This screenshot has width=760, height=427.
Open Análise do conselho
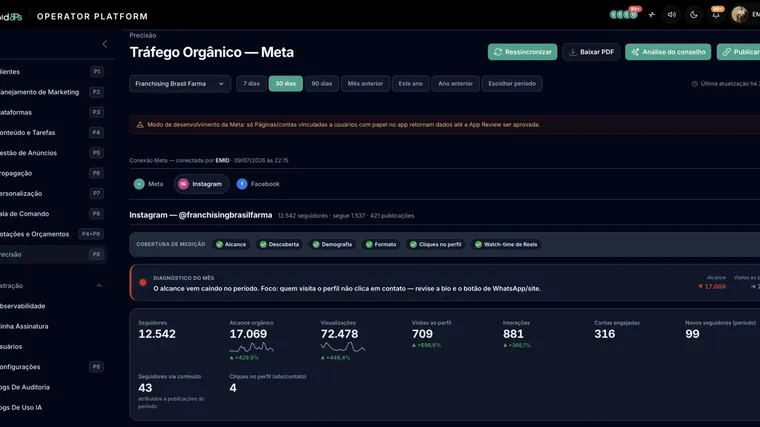point(668,52)
